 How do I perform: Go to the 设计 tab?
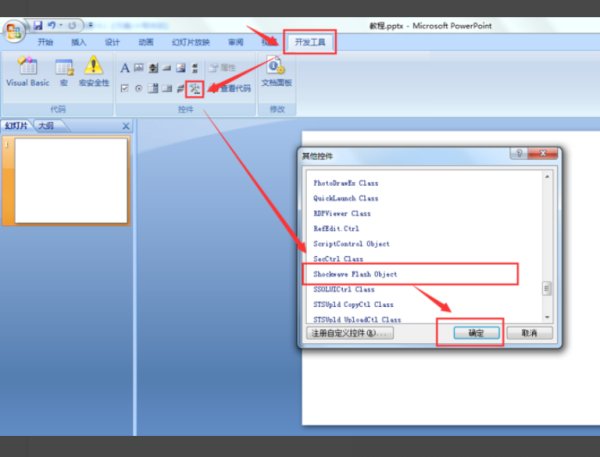pos(112,42)
